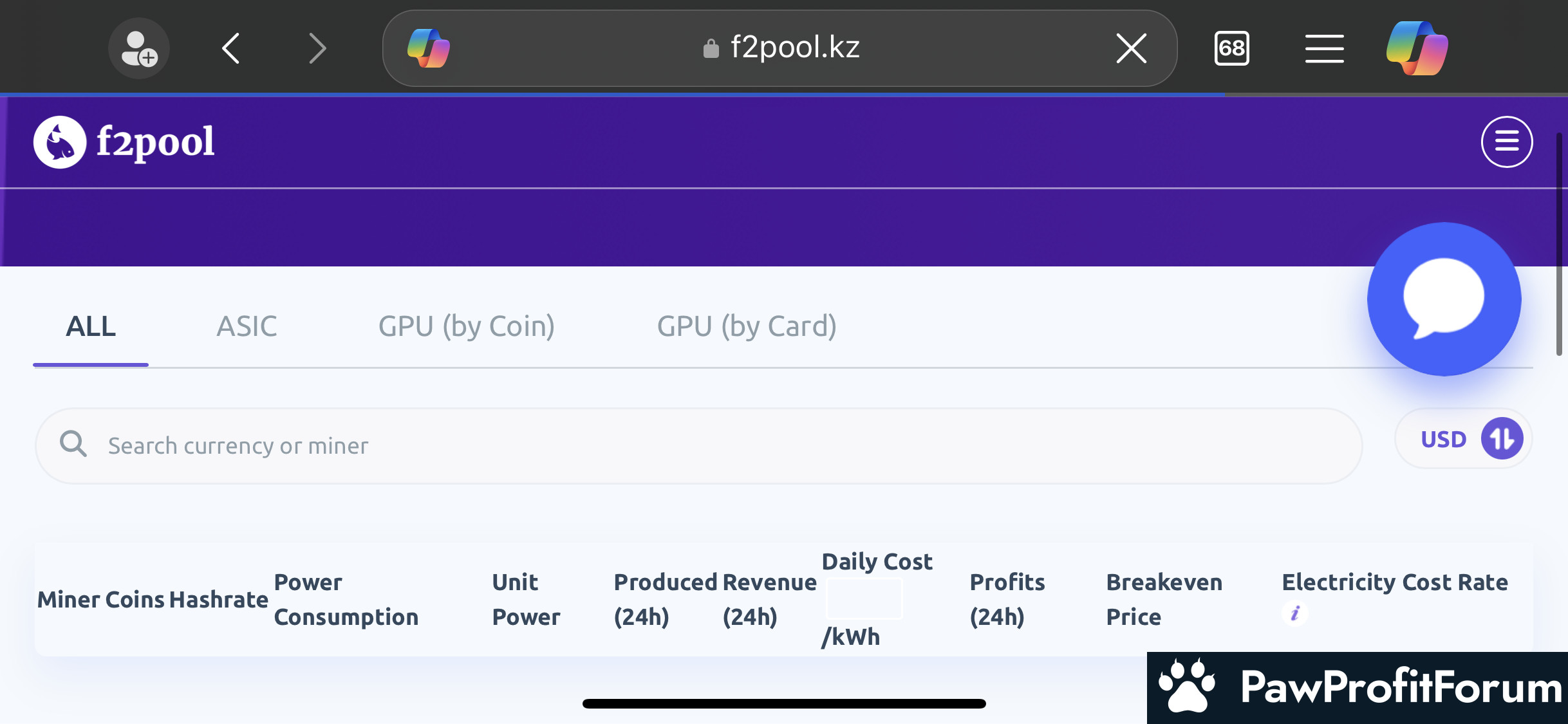Toggle the USD currency switch
Viewport: 1568px width, 724px height.
(1501, 439)
